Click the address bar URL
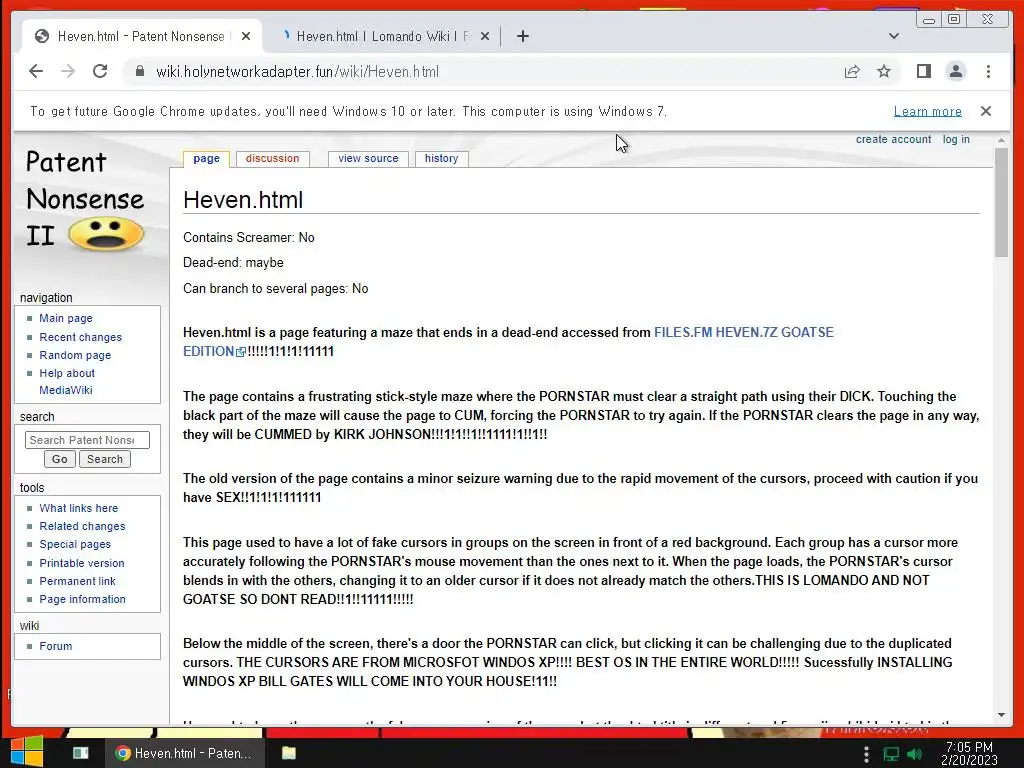 (297, 71)
